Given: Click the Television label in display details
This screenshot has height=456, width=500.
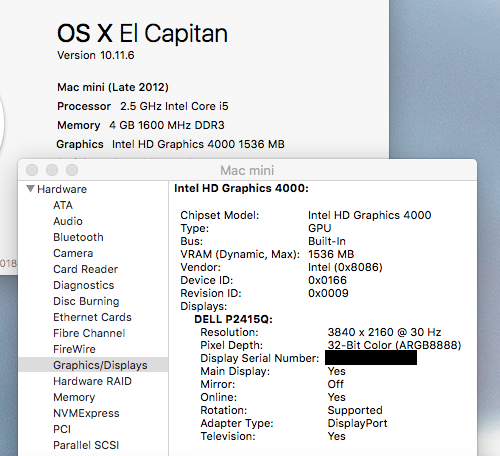Looking at the screenshot, I should (x=228, y=436).
